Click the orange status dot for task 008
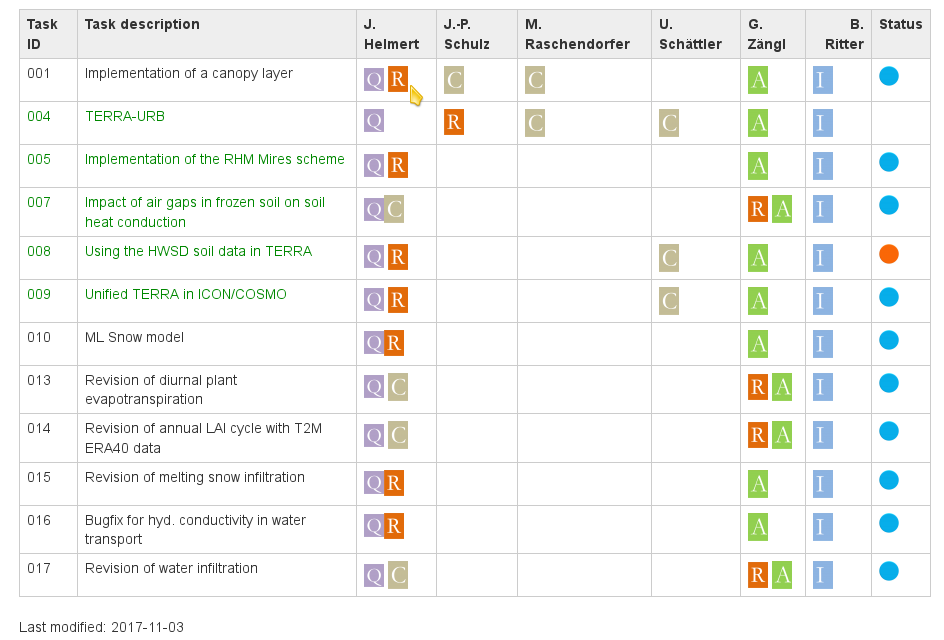944x640 pixels. click(x=888, y=254)
